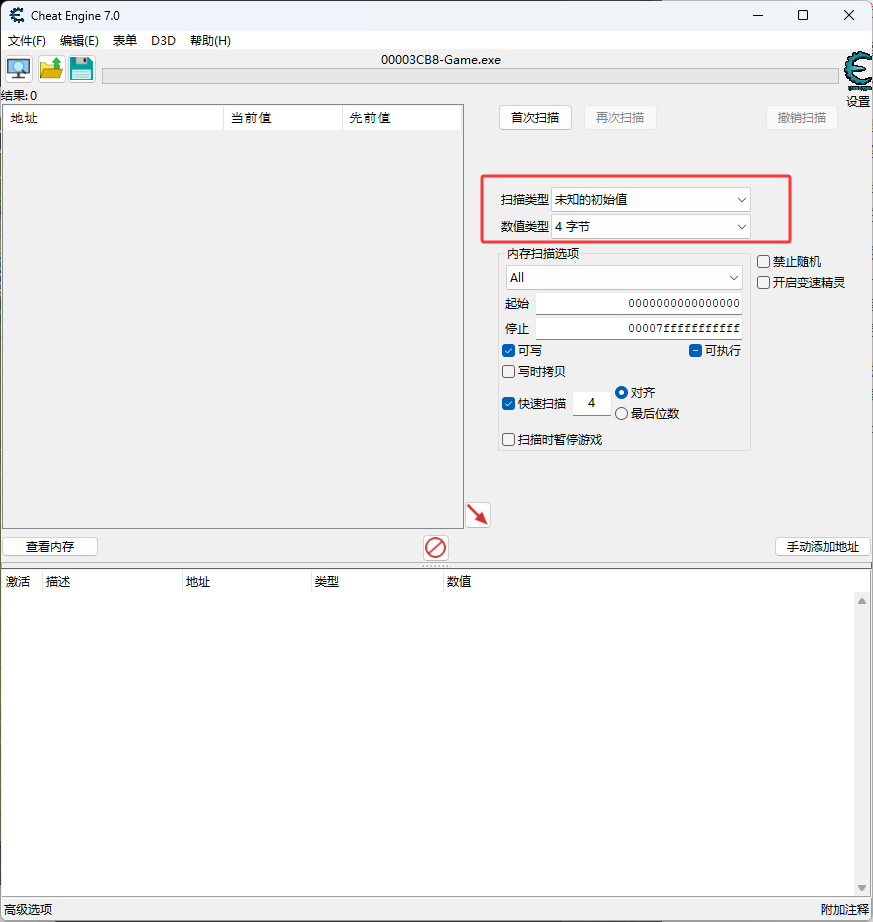
Task: Enable 写时拷贝 checkbox
Action: tap(509, 372)
